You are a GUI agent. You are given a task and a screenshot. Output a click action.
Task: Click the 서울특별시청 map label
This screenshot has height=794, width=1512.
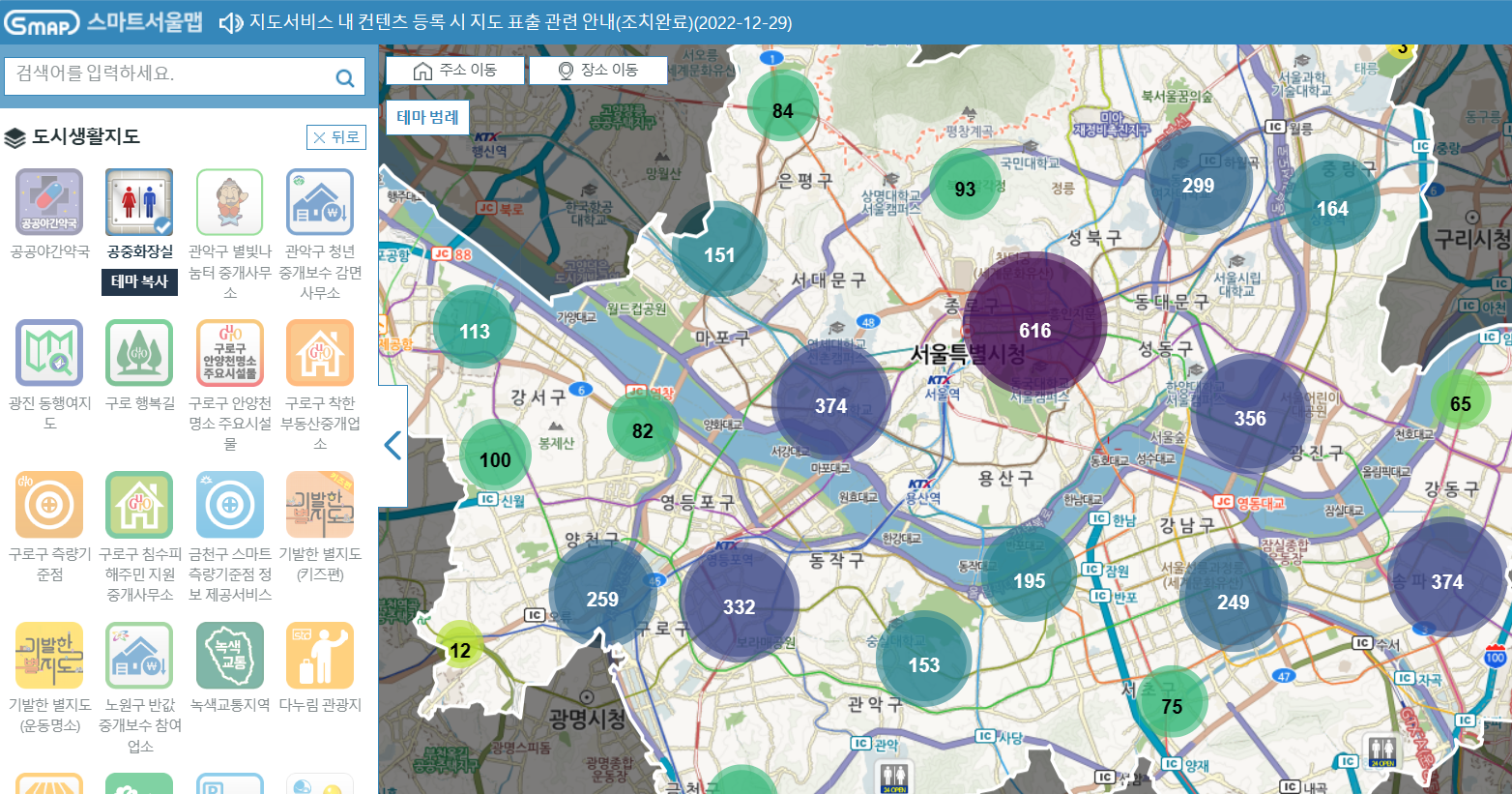point(968,354)
